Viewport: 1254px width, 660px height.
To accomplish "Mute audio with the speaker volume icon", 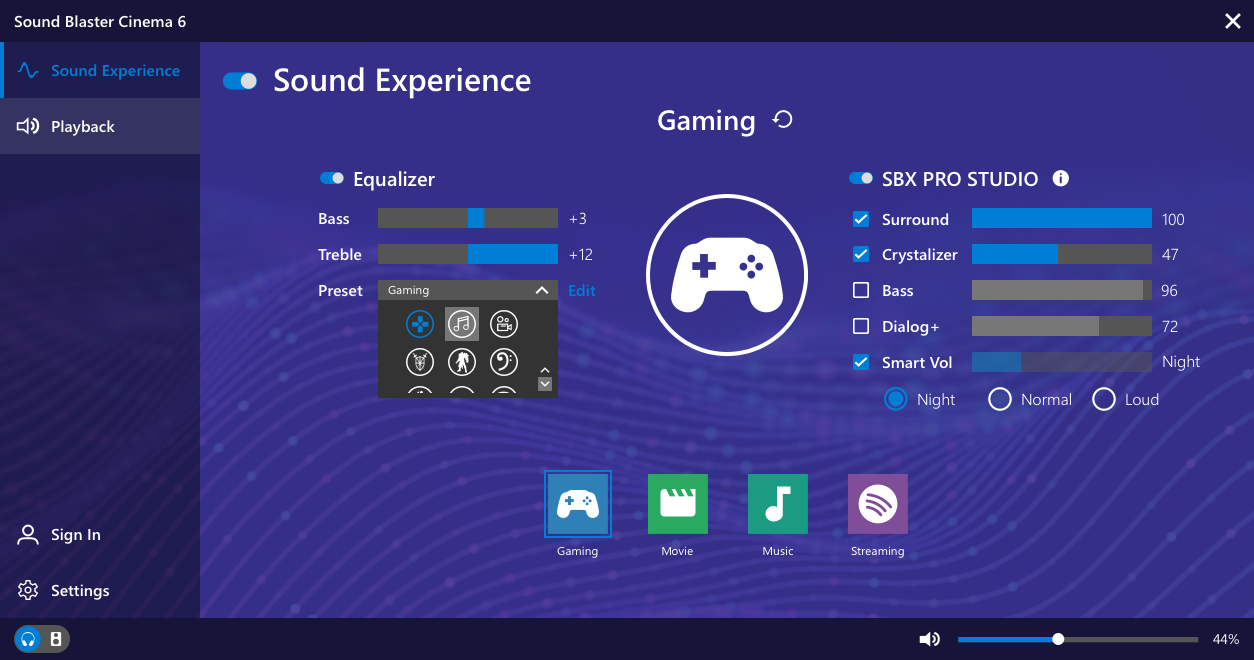I will tap(930, 639).
